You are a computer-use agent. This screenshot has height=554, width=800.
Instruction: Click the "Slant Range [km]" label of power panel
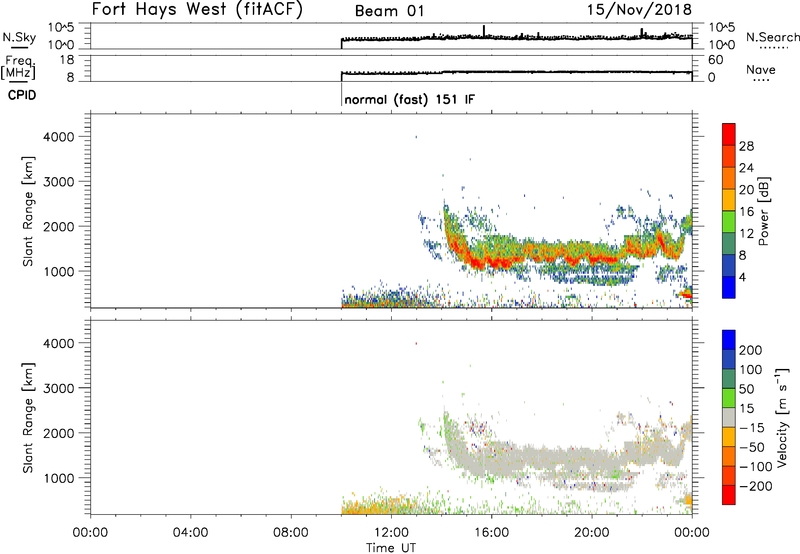pyautogui.click(x=28, y=211)
